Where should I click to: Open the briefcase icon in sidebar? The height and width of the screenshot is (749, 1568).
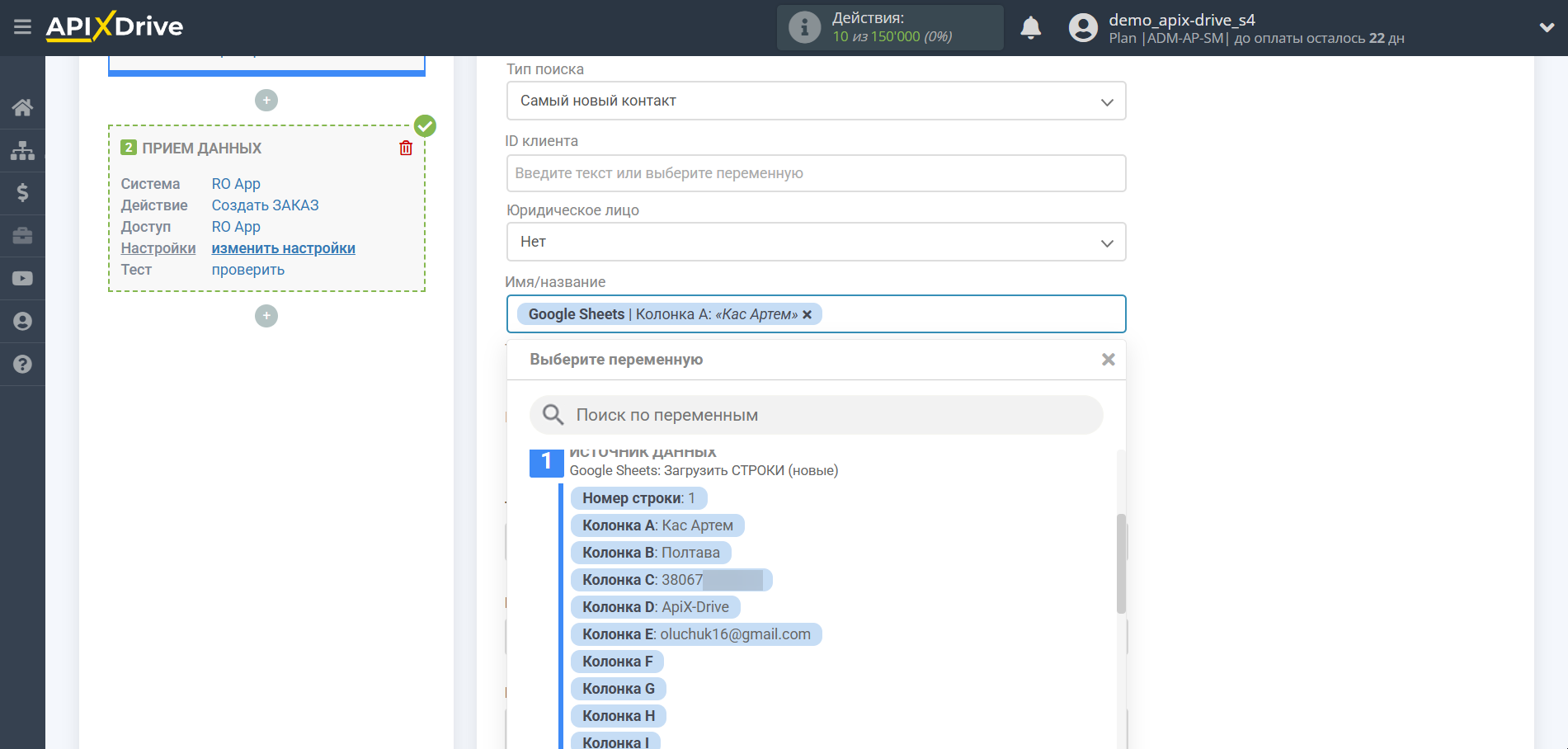point(22,236)
